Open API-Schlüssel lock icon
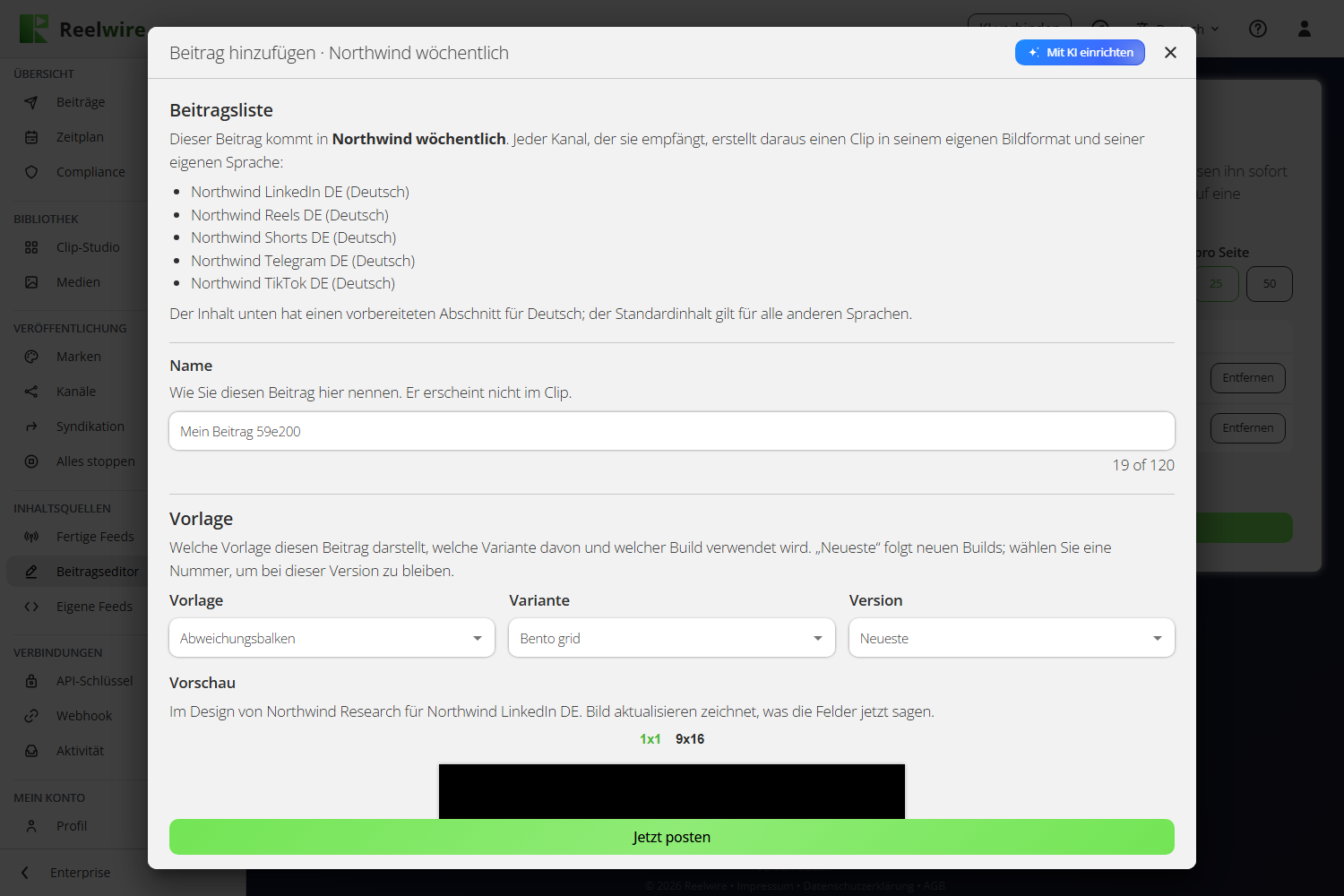The image size is (1344, 896). pyautogui.click(x=31, y=681)
